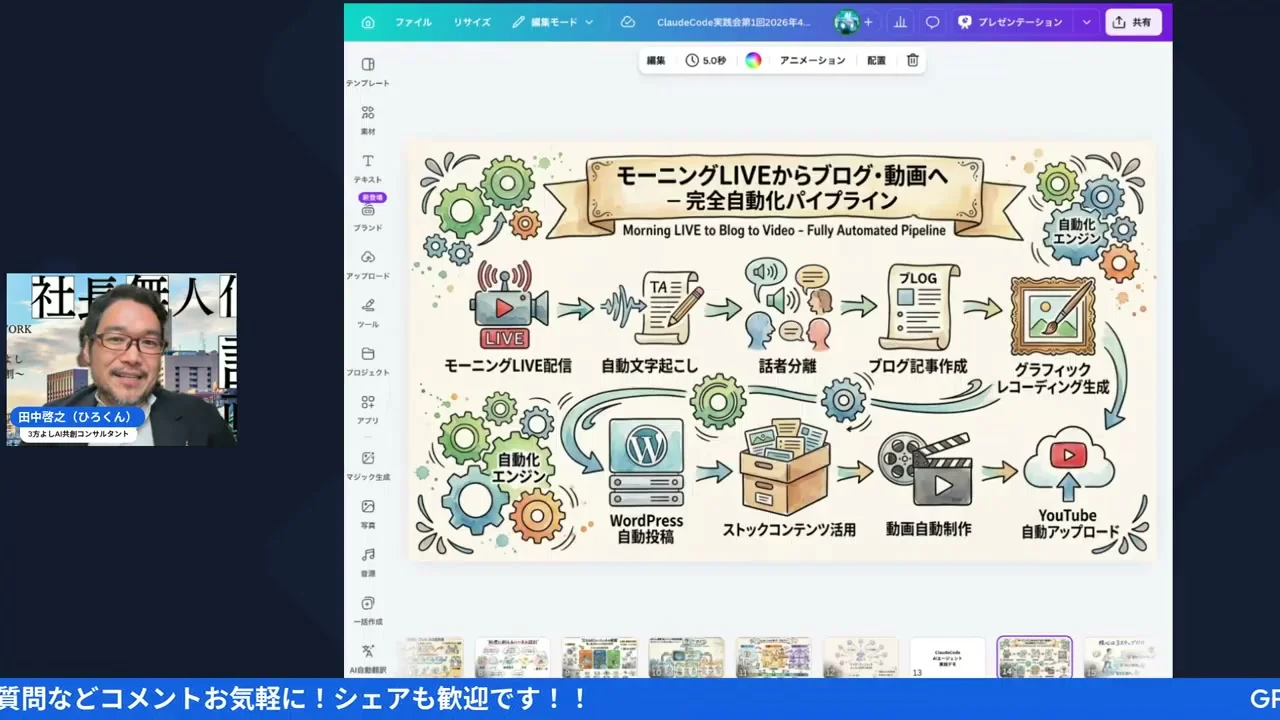Image resolution: width=1280 pixels, height=720 pixels.
Task: Open the リサイズ menu
Action: pyautogui.click(x=470, y=21)
